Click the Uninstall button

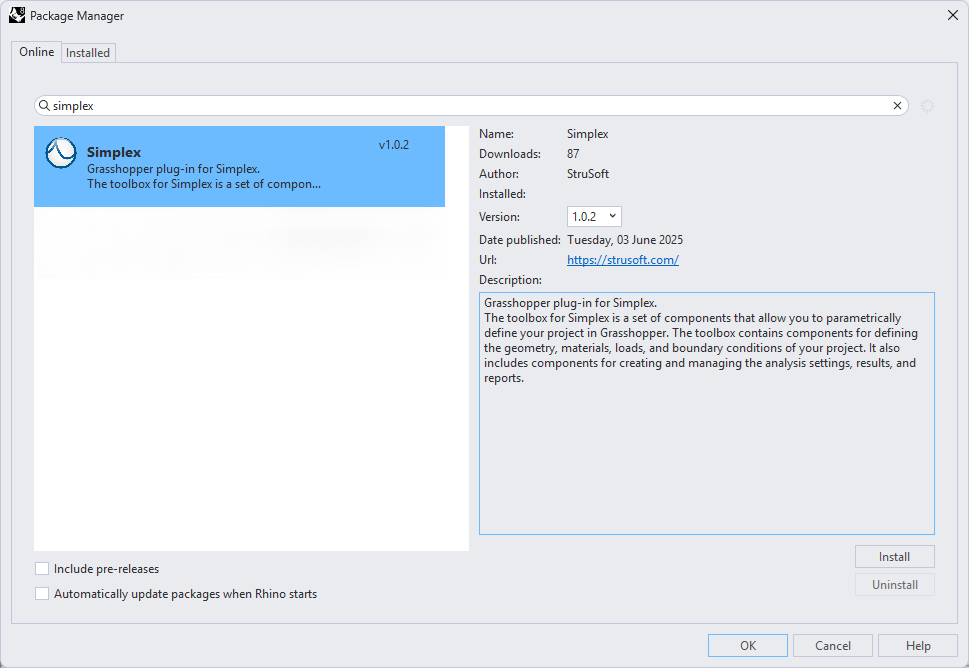coord(894,584)
